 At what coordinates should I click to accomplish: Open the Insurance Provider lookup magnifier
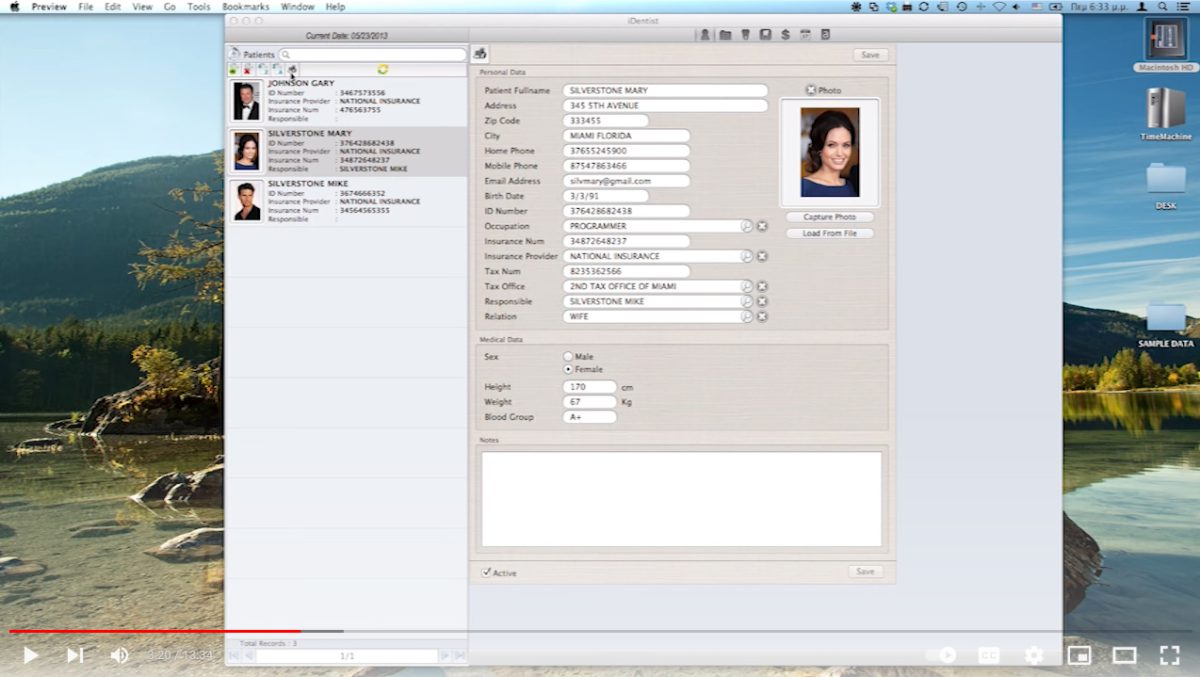(746, 256)
